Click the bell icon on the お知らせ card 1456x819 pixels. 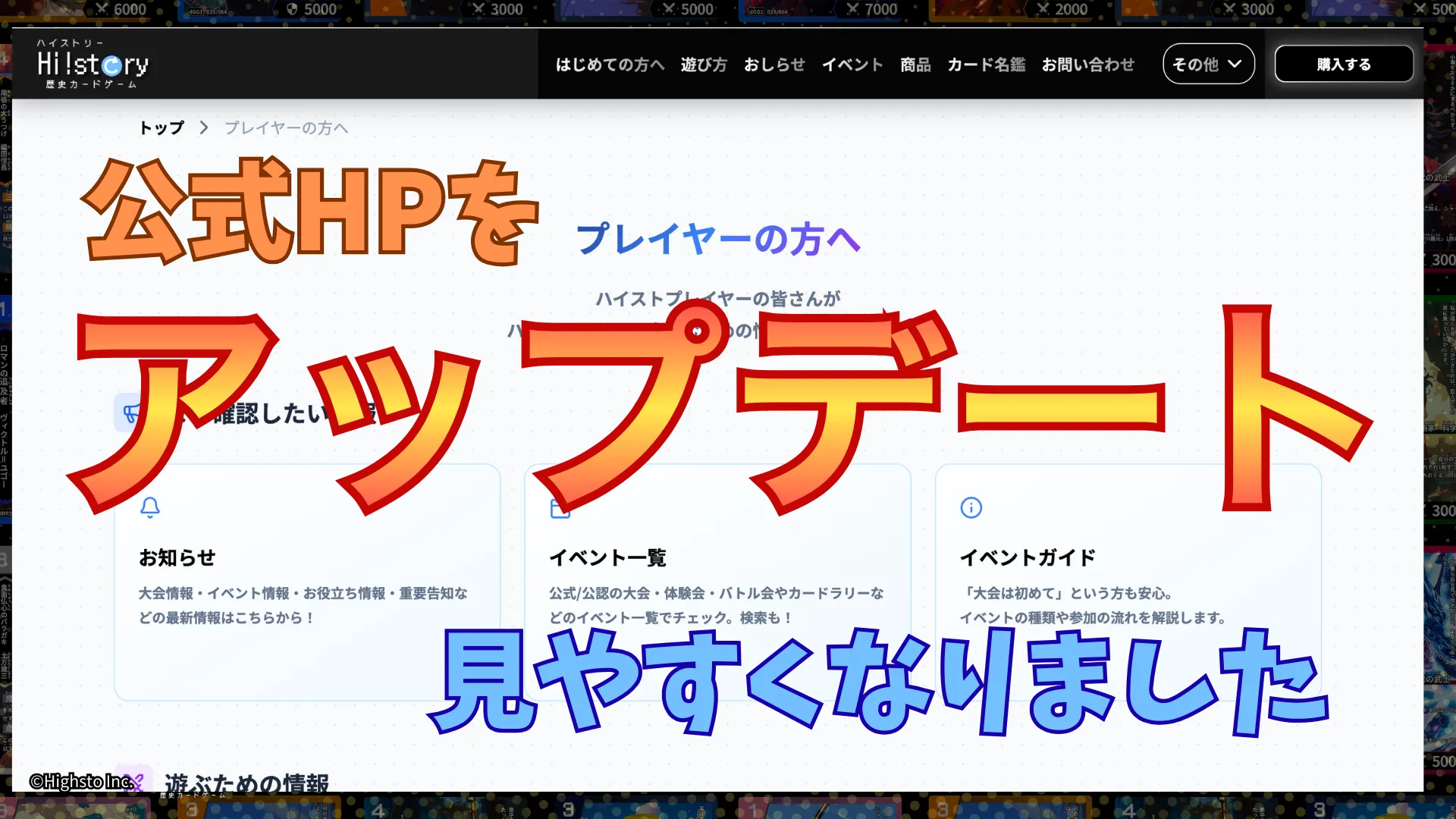coord(150,508)
